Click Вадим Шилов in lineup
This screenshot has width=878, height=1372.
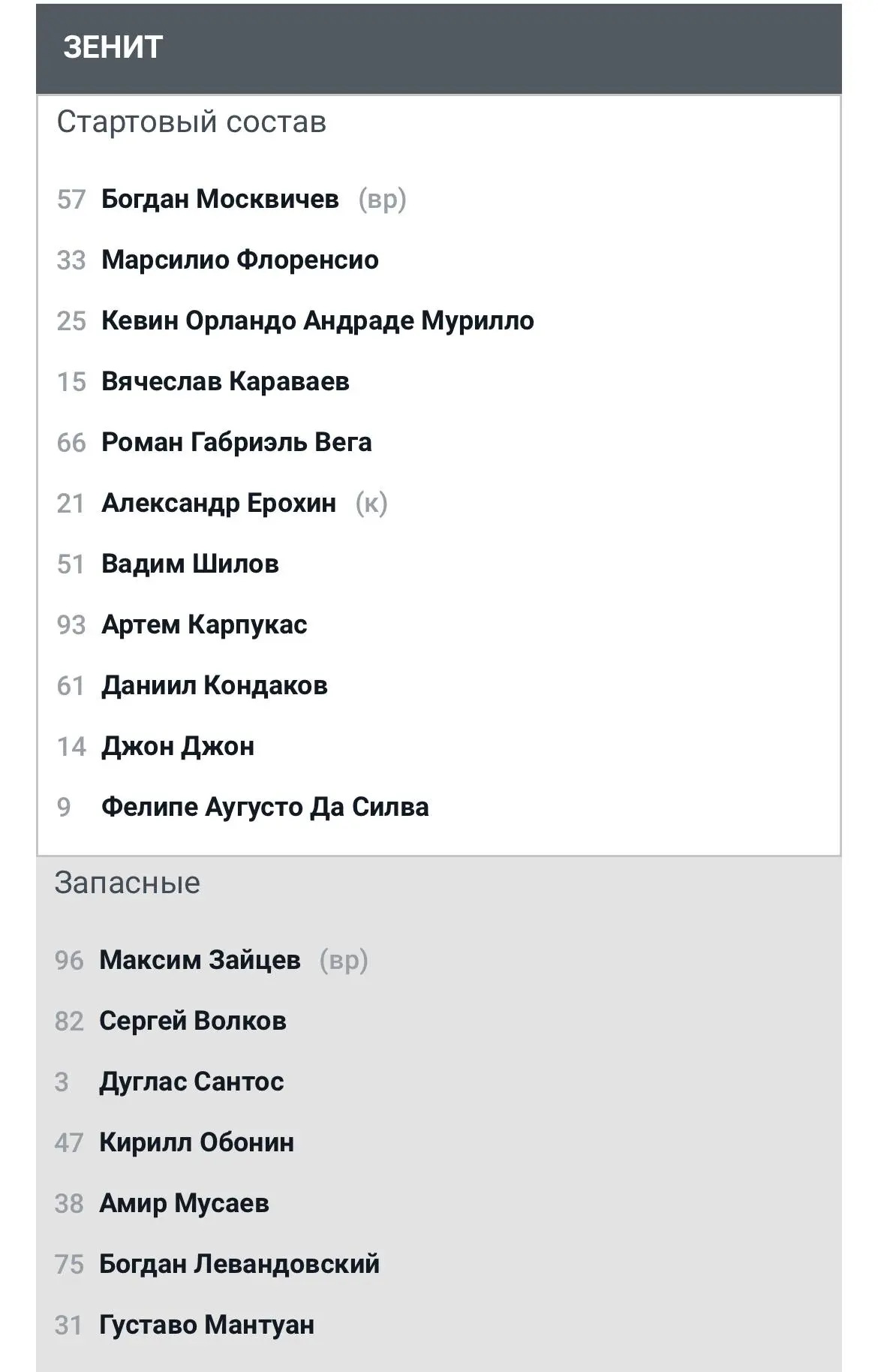pyautogui.click(x=190, y=564)
